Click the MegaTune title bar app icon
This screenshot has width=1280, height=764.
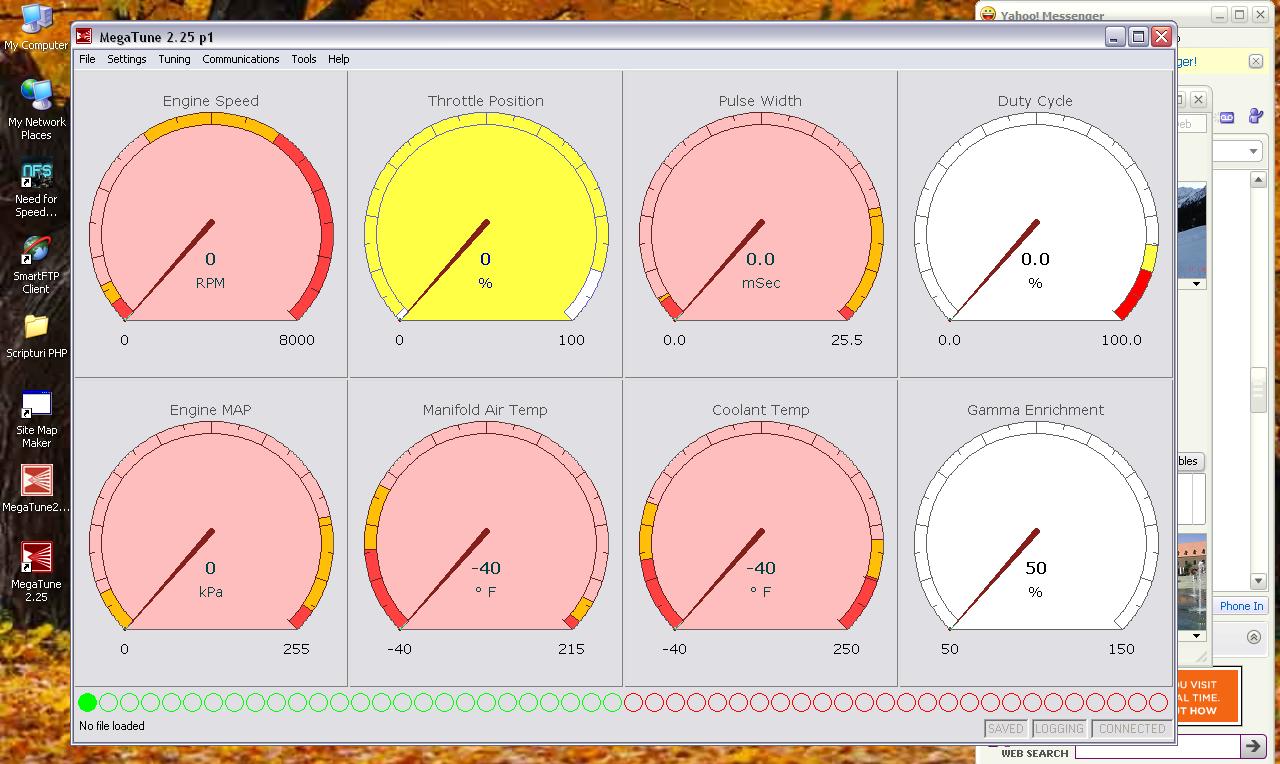(x=85, y=37)
